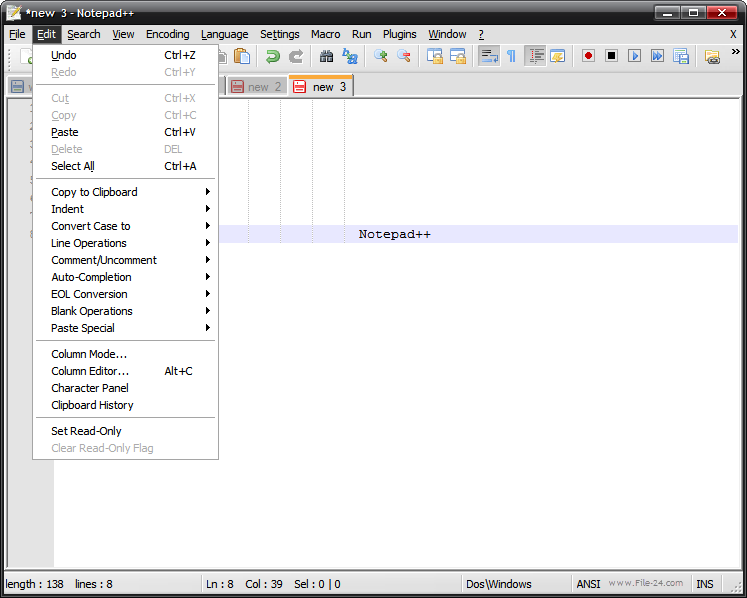Open the Search menu
The width and height of the screenshot is (747, 598).
pos(84,34)
